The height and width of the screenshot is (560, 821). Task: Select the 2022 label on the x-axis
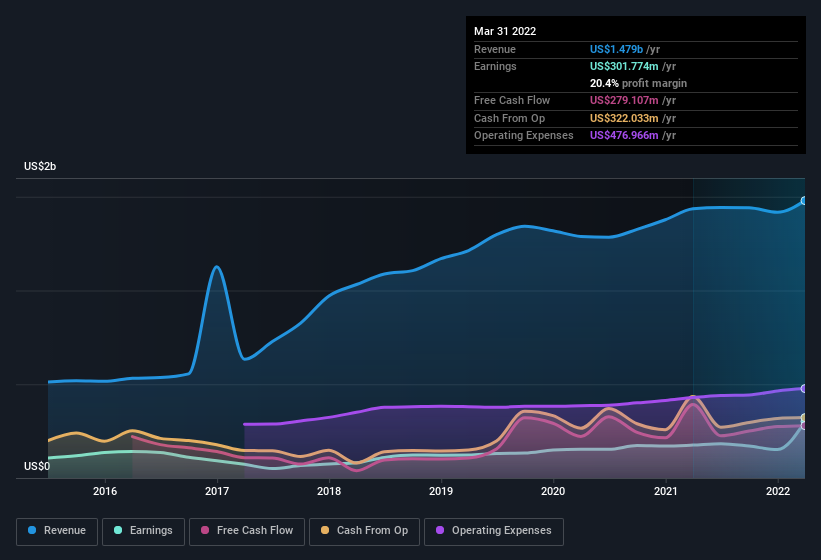pos(778,491)
